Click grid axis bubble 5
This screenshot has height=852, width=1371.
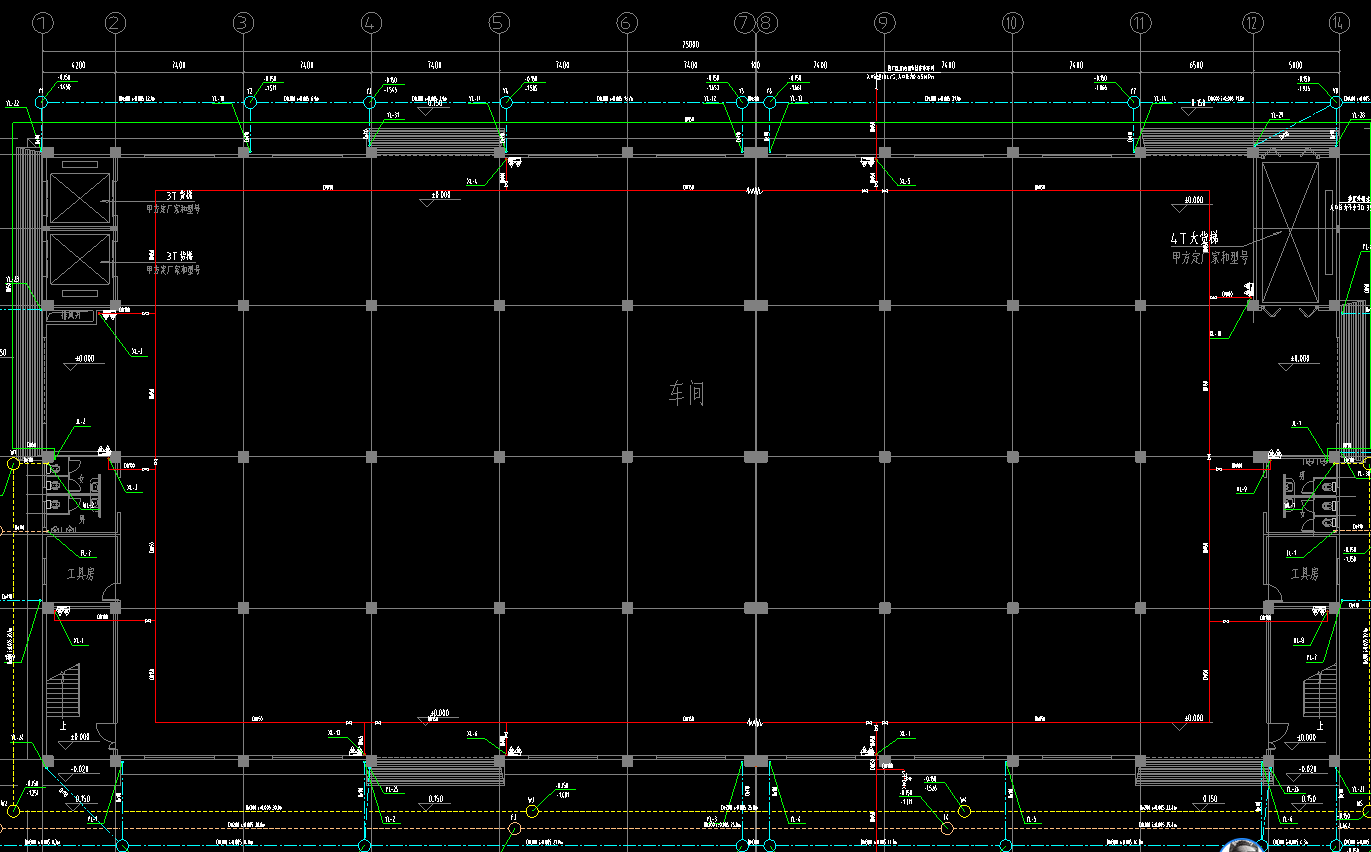(499, 23)
